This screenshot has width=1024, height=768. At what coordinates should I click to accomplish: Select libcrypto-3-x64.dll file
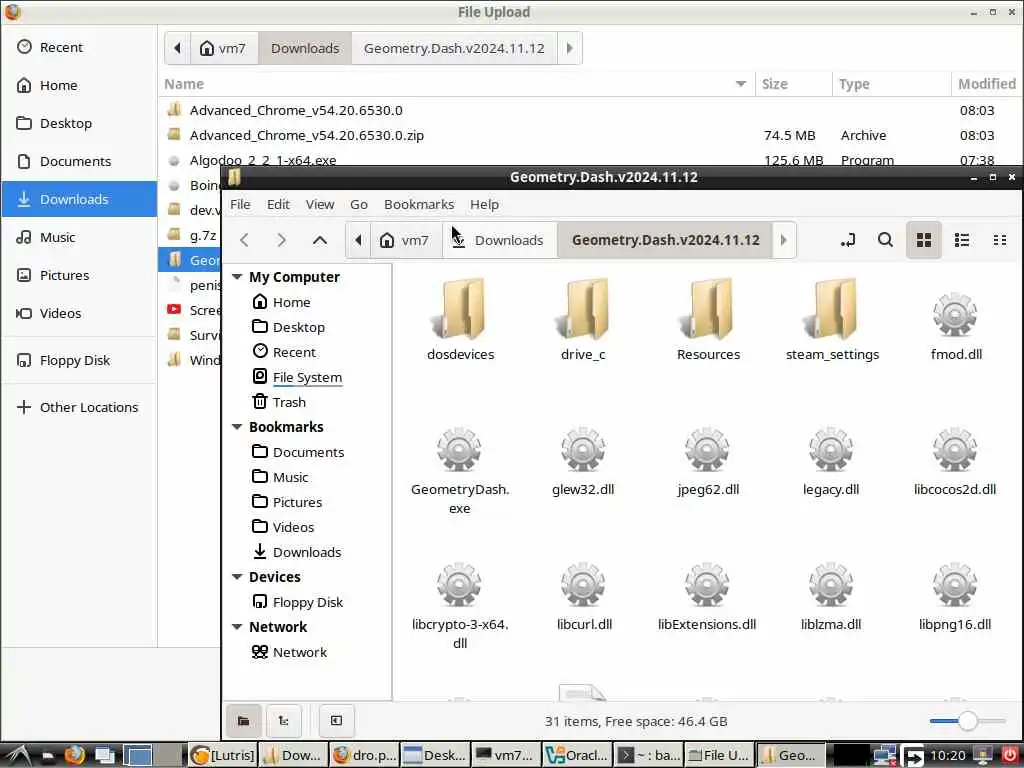(x=460, y=605)
